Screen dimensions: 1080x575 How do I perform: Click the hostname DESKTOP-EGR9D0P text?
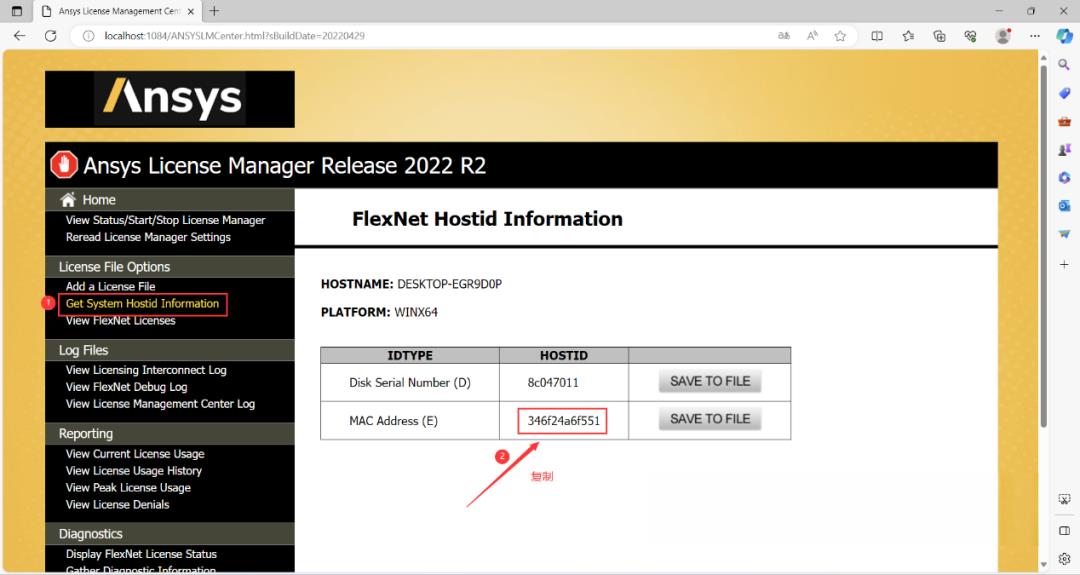450,284
